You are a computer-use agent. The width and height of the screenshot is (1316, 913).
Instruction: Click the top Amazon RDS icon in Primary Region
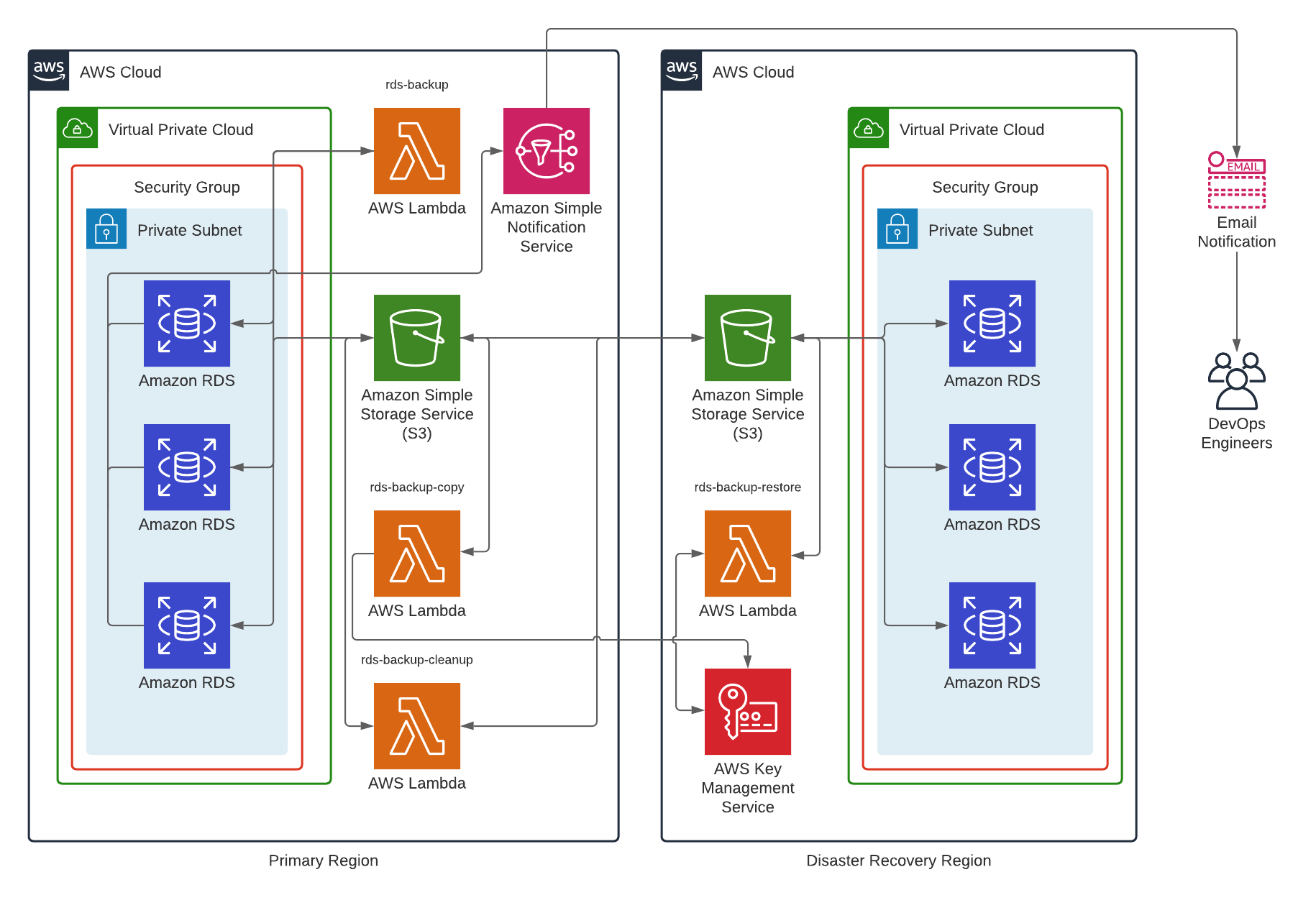coord(187,324)
